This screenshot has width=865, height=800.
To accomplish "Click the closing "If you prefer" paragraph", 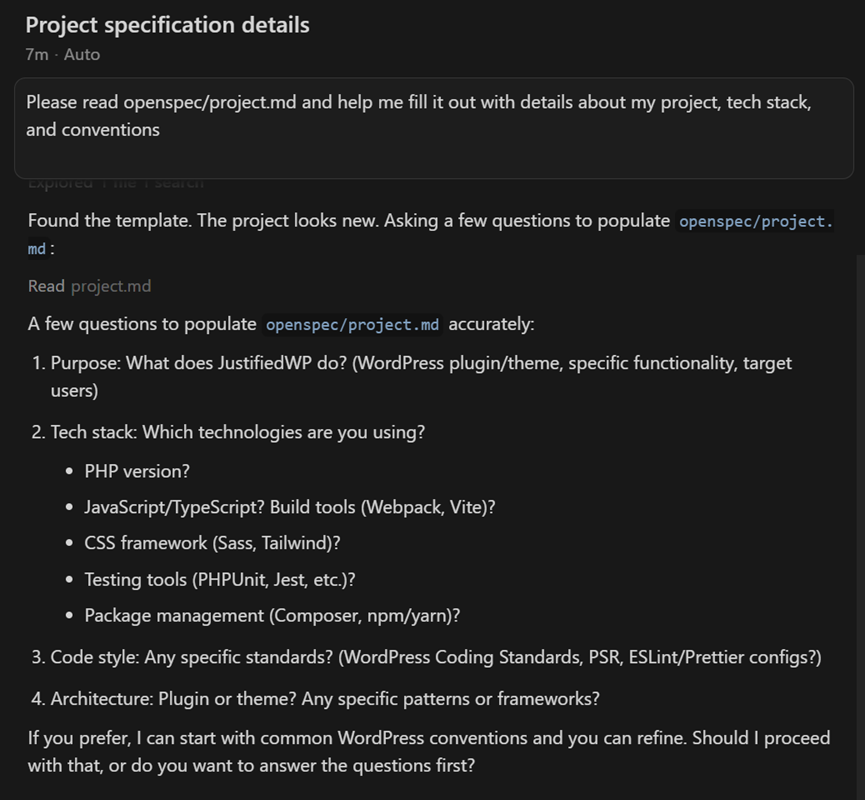I will pos(428,752).
